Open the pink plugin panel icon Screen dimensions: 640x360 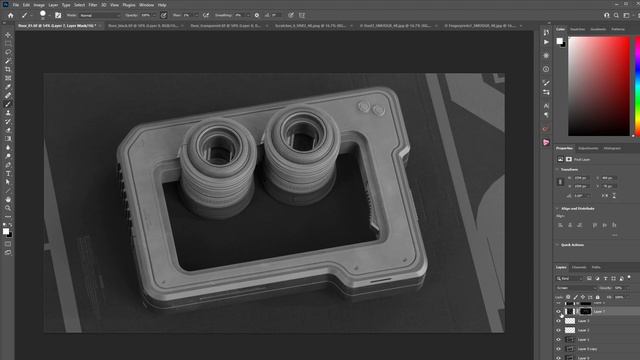[x=546, y=142]
